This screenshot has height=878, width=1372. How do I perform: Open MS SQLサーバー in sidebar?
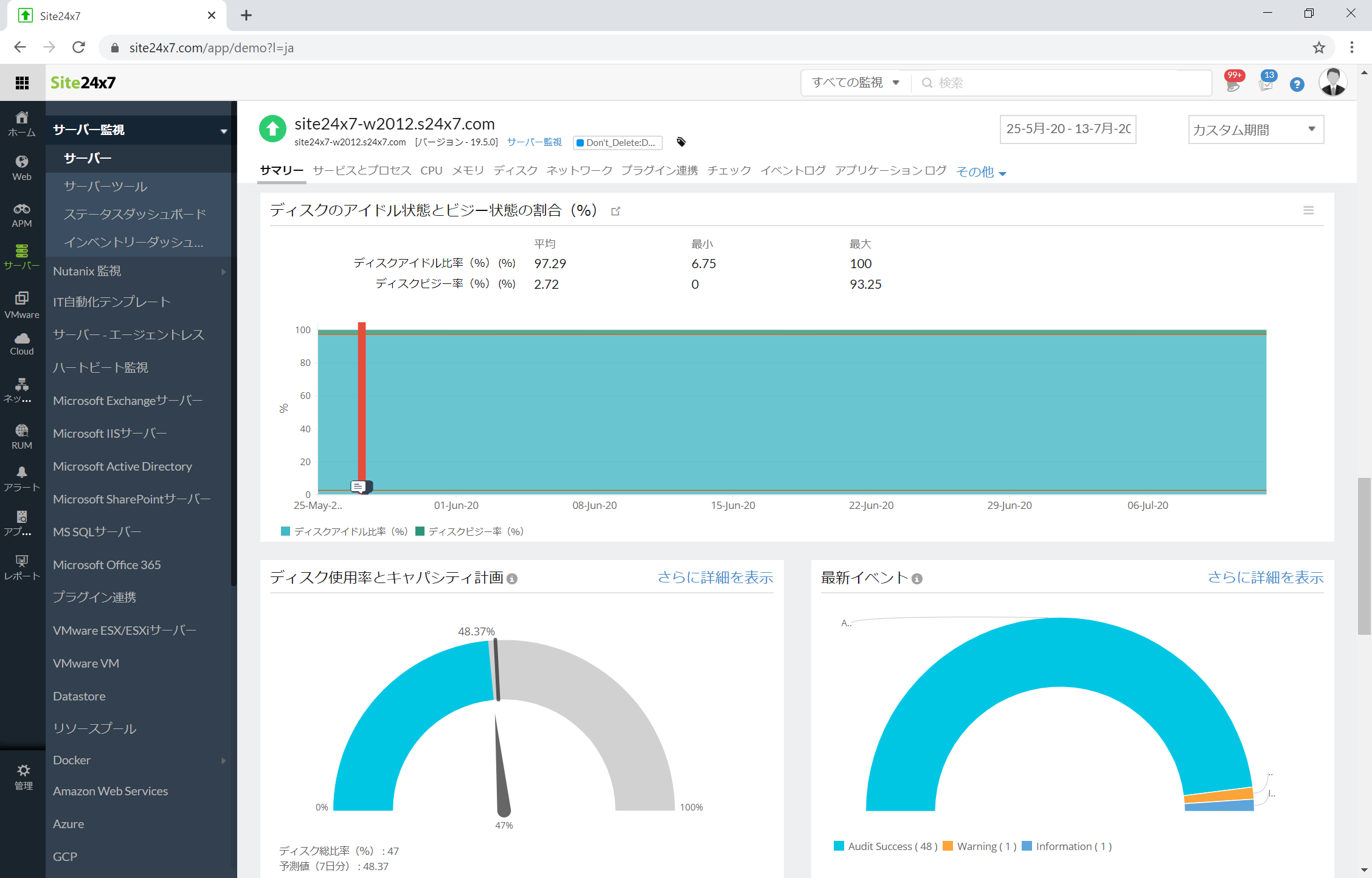[97, 532]
